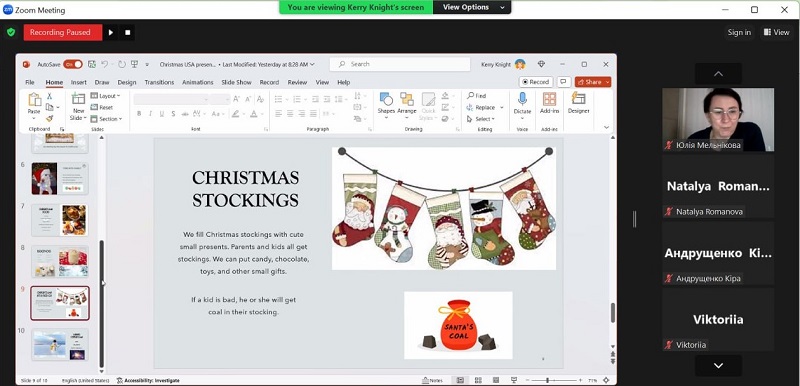Click the red Share button

point(593,82)
